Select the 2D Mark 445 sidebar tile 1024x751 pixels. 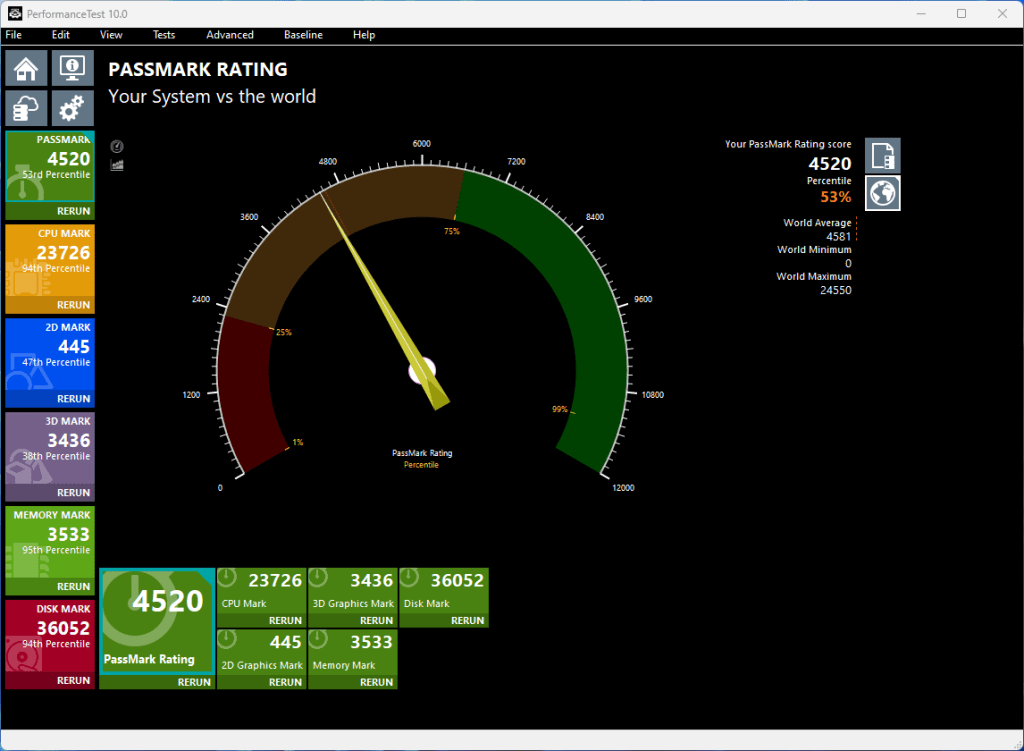click(50, 354)
